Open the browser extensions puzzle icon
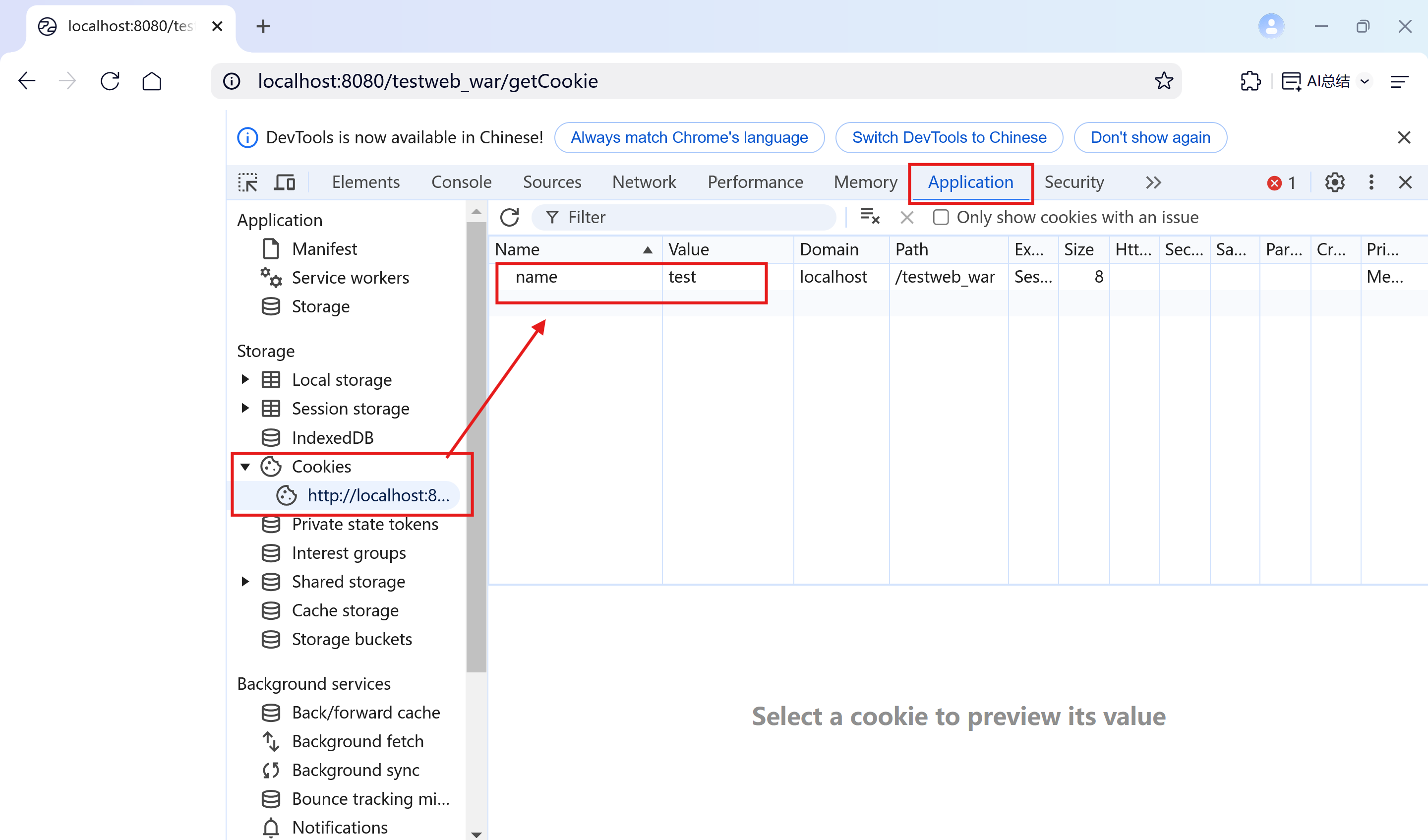 coord(1250,81)
